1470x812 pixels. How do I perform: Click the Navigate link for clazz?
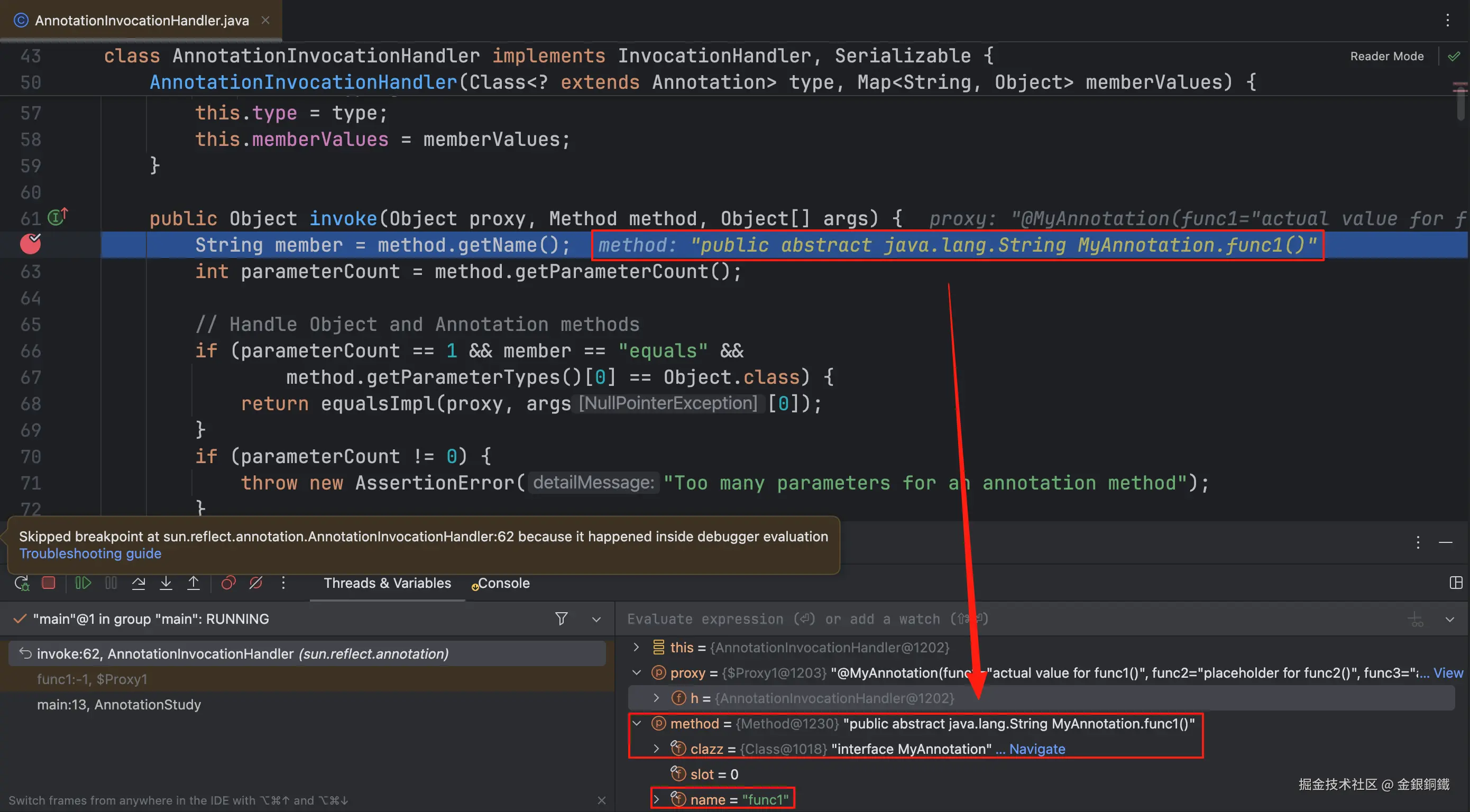point(1037,749)
